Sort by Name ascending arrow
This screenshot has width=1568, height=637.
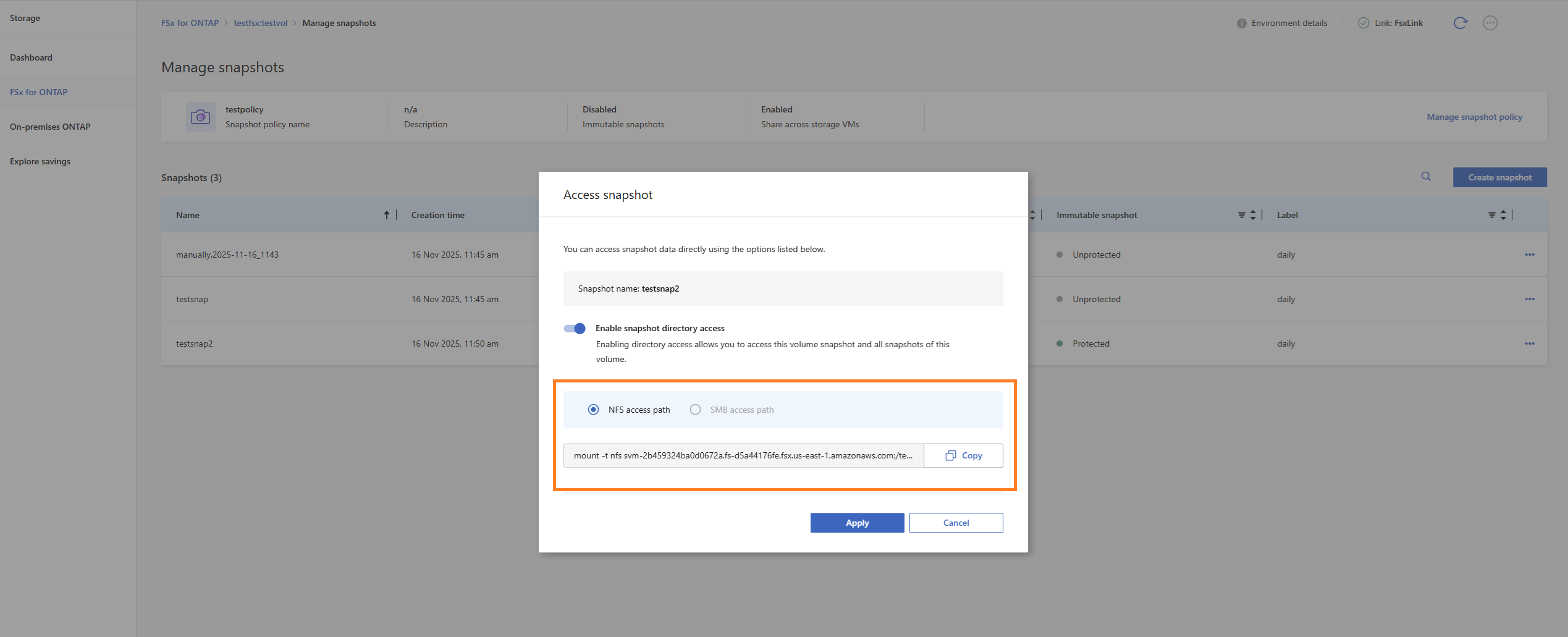[387, 215]
